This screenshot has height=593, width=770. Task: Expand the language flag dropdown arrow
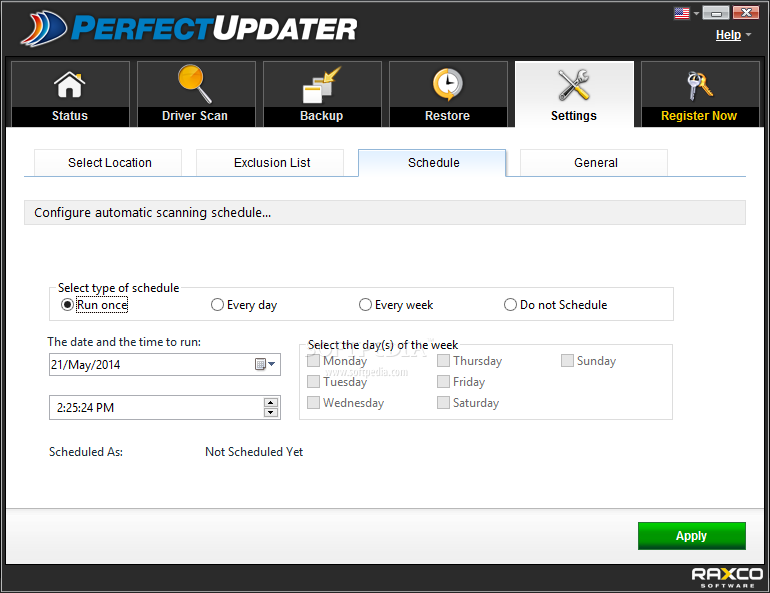696,14
